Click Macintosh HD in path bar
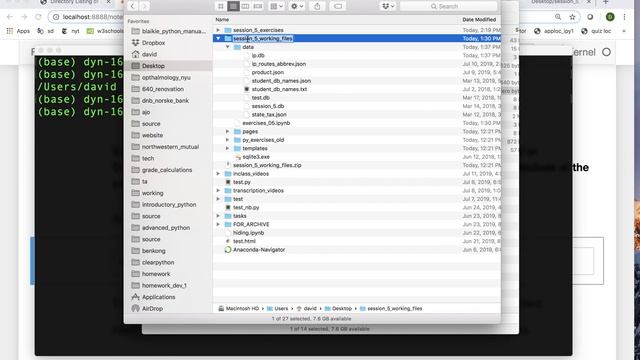Image resolution: width=640 pixels, height=360 pixels. pos(239,309)
